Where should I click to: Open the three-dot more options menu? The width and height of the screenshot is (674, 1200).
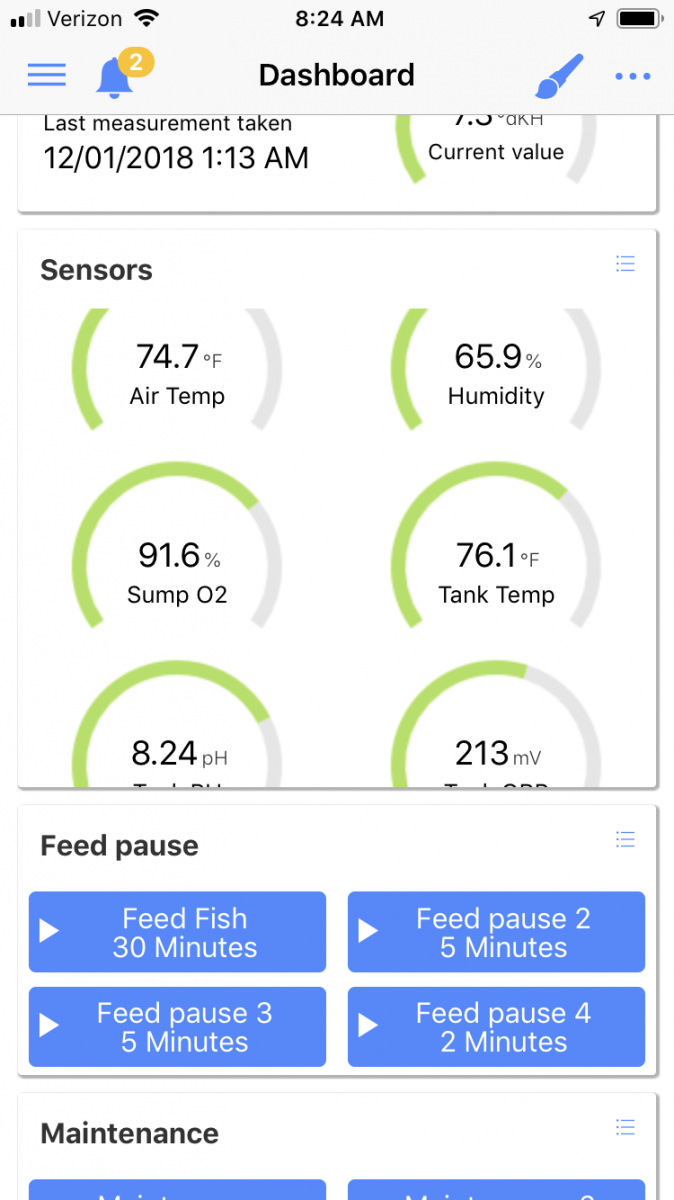coord(633,76)
